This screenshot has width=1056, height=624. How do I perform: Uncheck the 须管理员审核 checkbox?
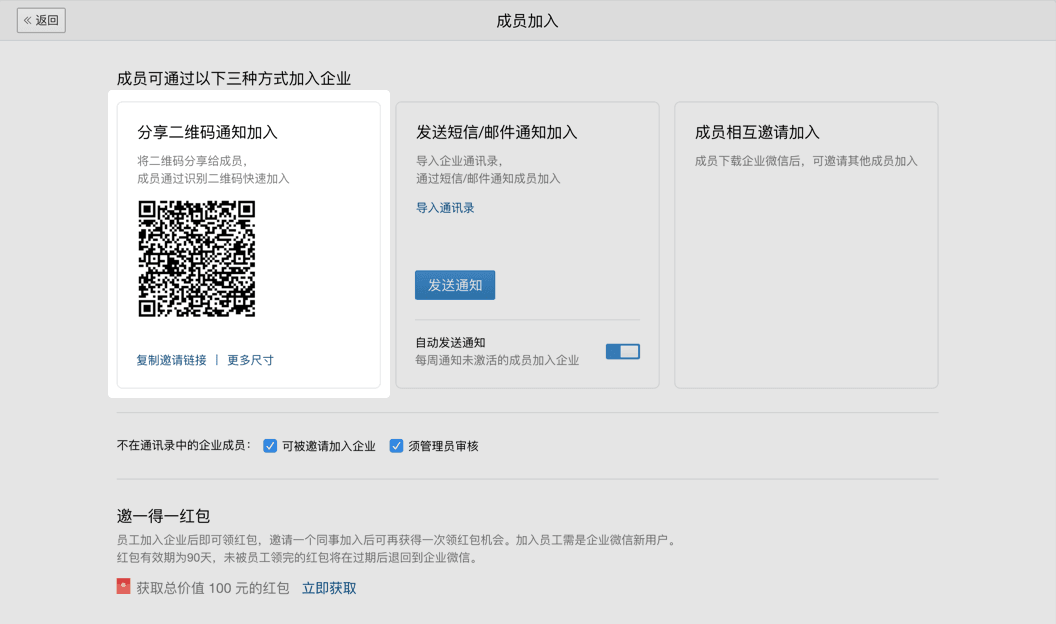(396, 446)
